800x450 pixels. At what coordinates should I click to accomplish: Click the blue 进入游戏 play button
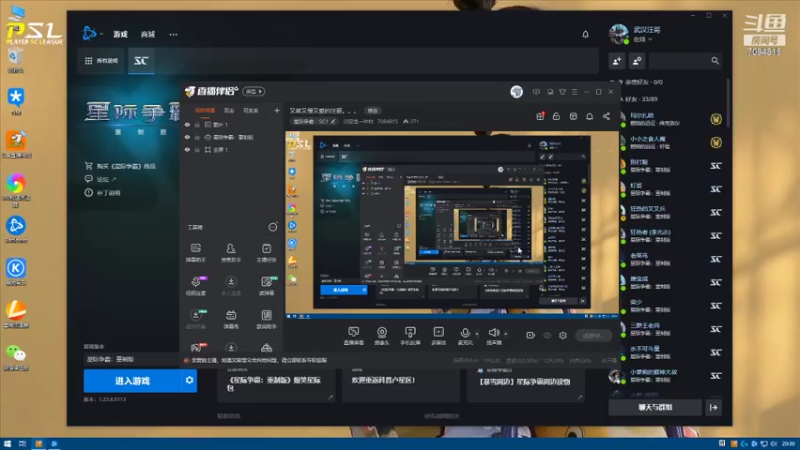[133, 381]
